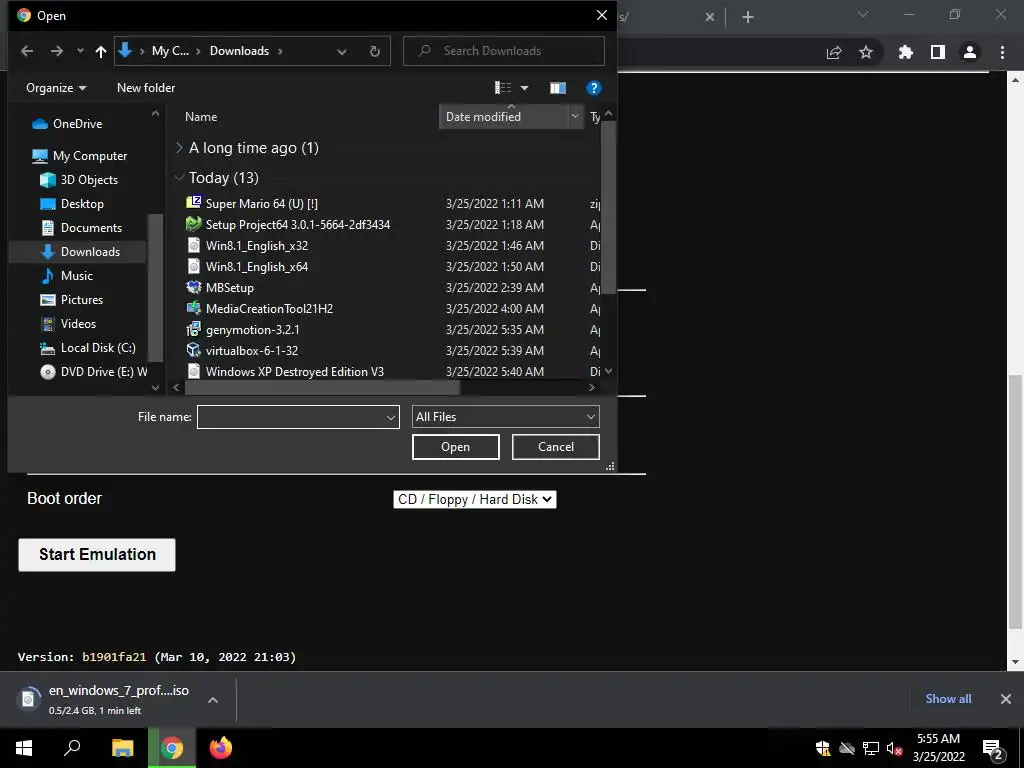Open Chrome three-dot menu

click(1002, 52)
